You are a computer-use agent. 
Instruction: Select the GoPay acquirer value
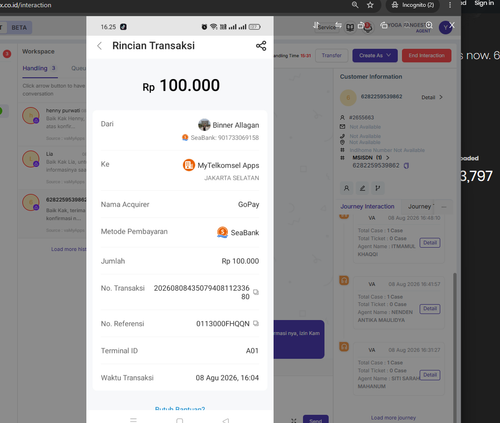point(248,204)
